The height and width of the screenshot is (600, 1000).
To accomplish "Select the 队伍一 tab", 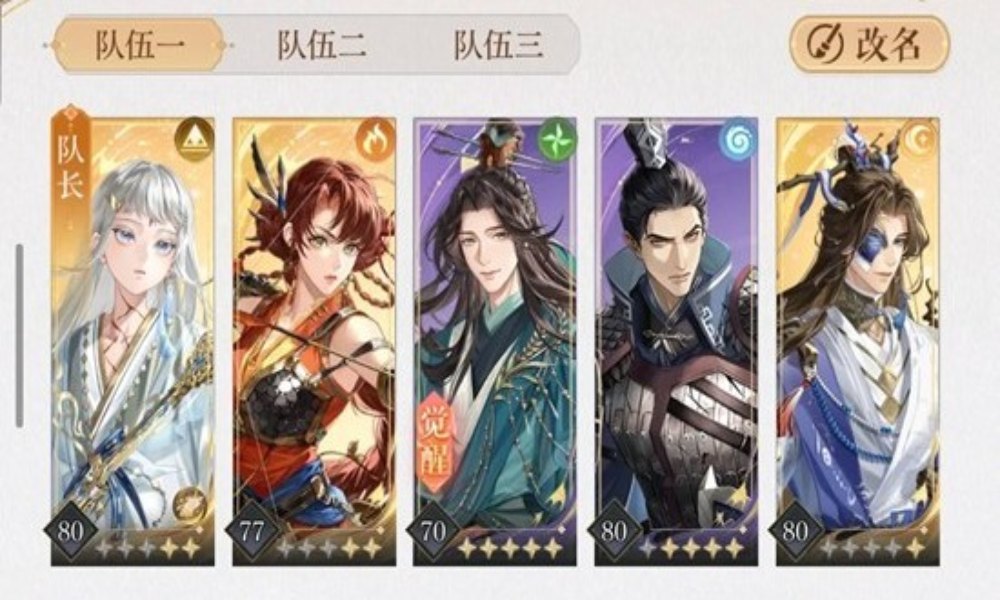I will [x=139, y=45].
